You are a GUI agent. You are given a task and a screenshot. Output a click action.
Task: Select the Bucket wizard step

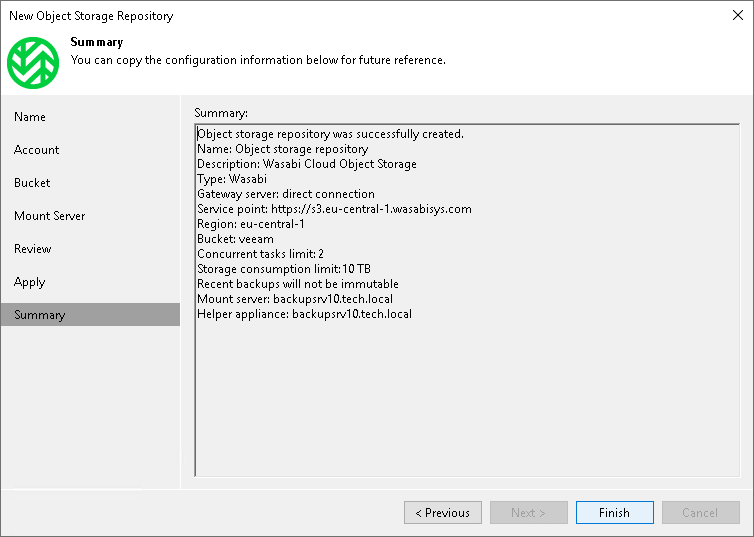point(32,183)
